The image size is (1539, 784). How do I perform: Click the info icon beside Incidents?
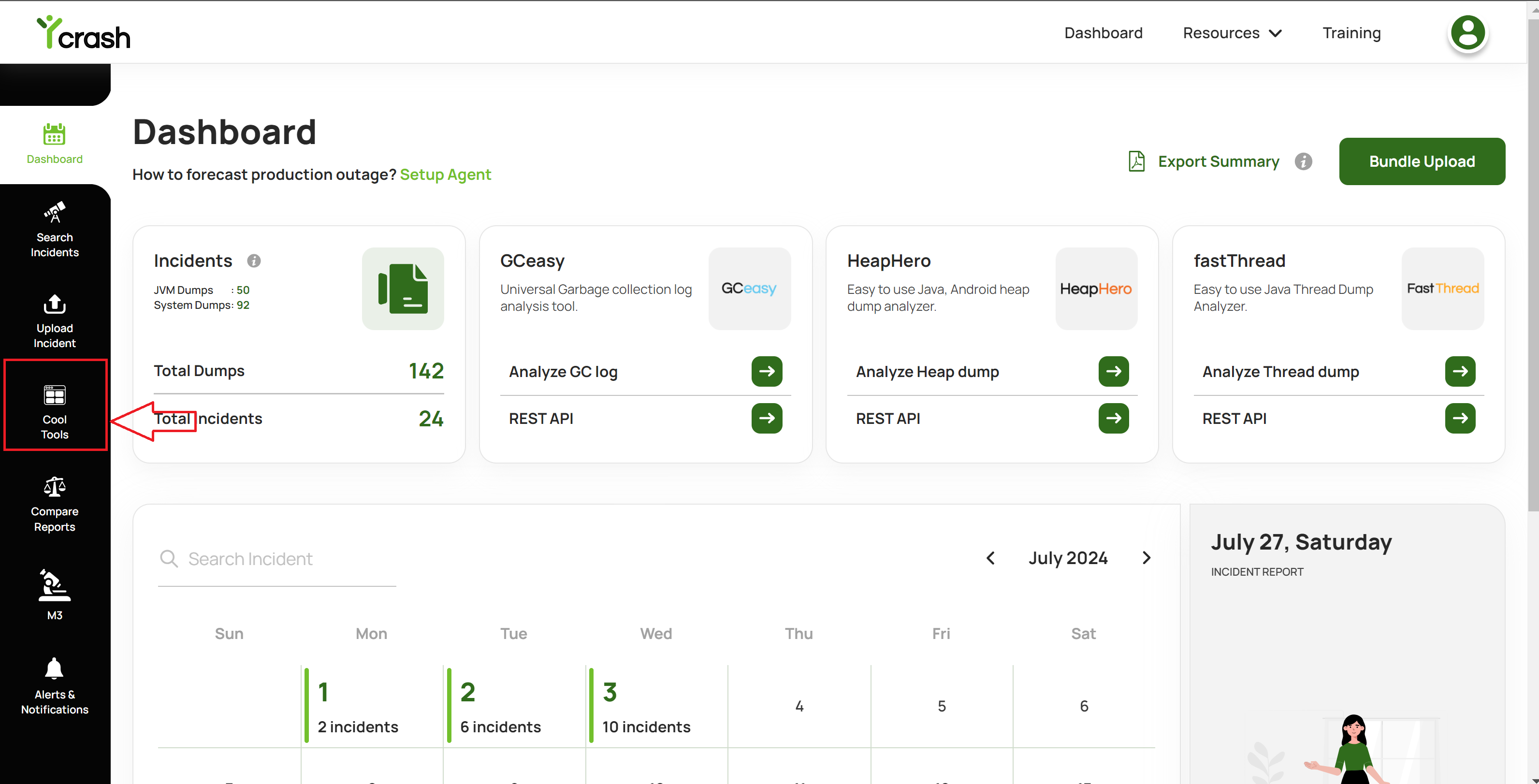(254, 261)
